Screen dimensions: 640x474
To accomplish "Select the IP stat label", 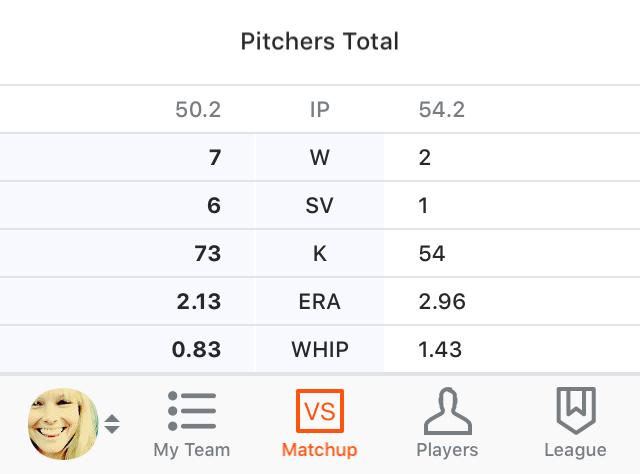I will point(320,109).
